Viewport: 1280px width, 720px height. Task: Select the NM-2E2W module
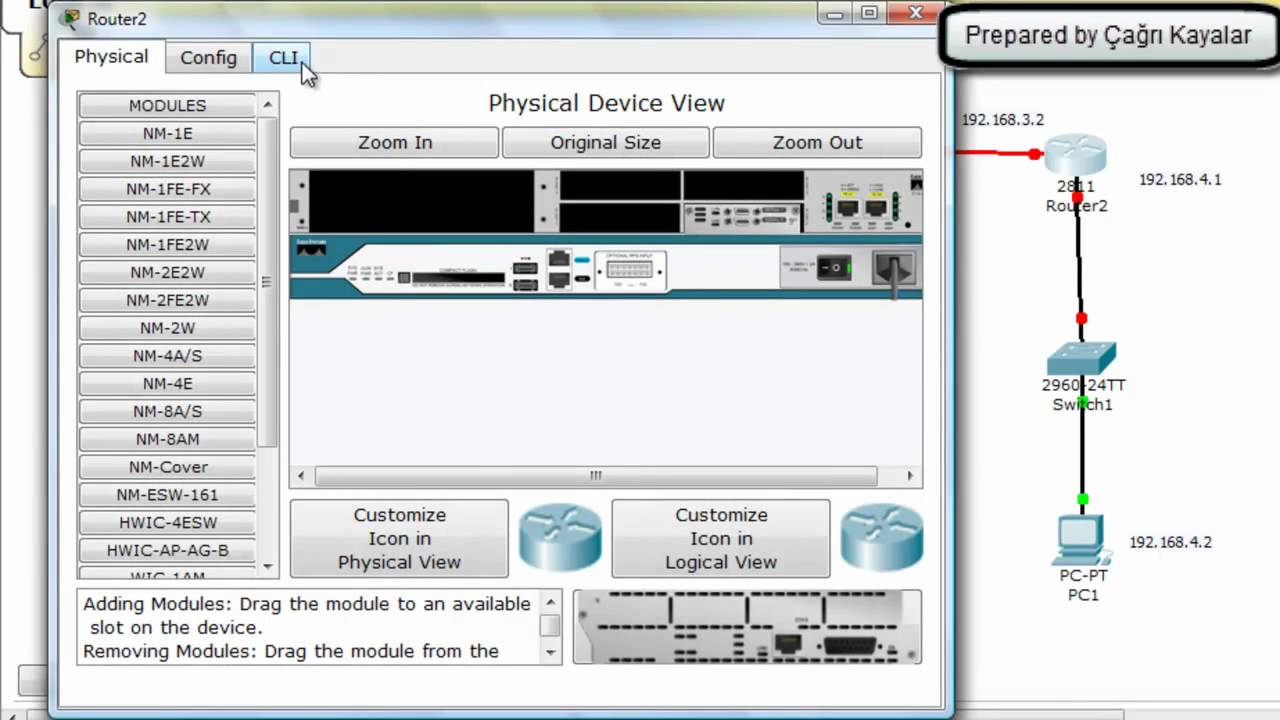pos(167,273)
